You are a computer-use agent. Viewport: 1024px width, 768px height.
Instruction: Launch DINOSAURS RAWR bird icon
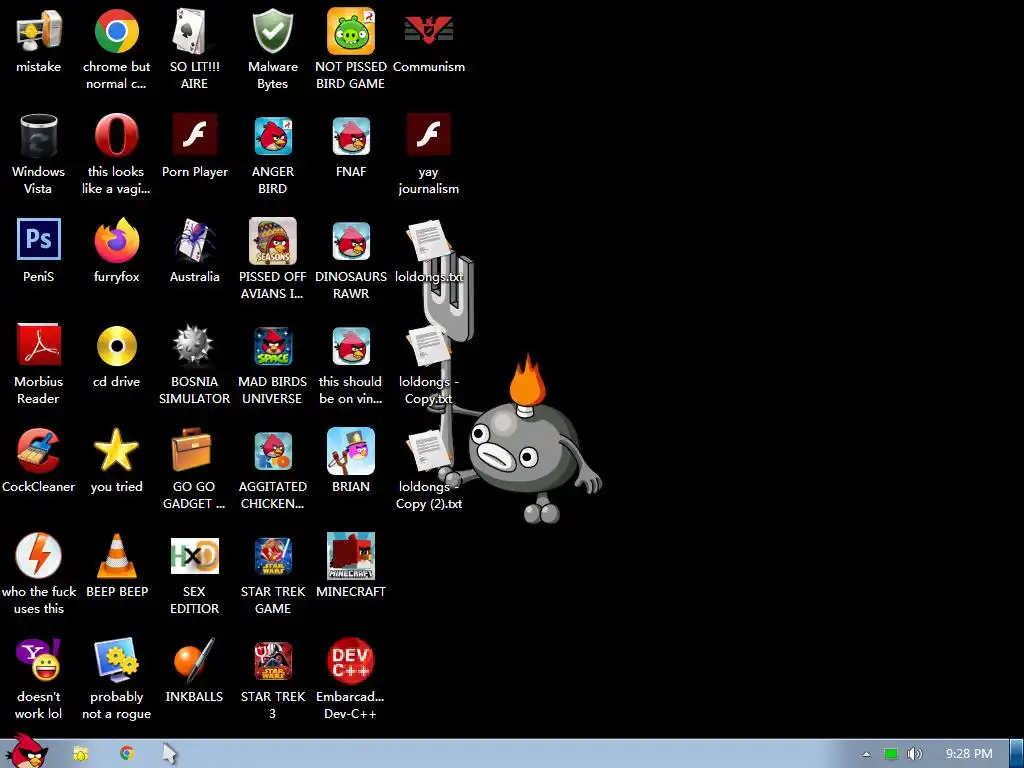(351, 240)
